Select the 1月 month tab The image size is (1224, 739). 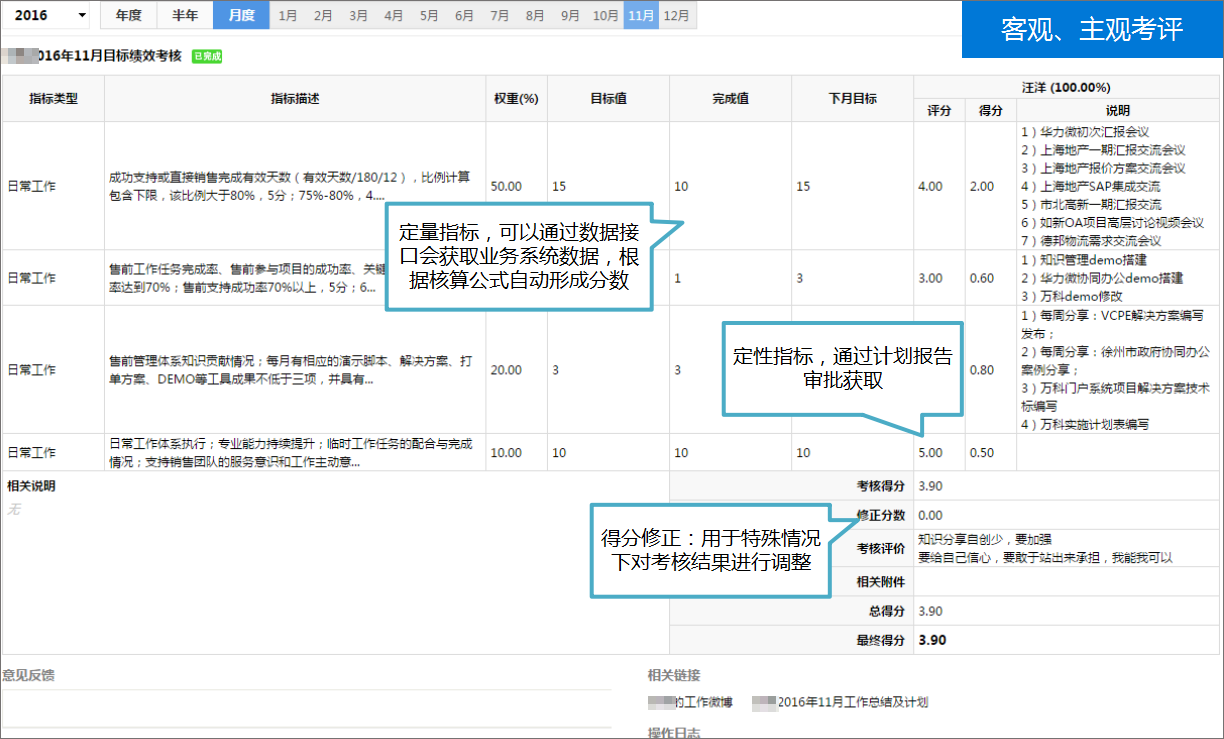tap(288, 15)
